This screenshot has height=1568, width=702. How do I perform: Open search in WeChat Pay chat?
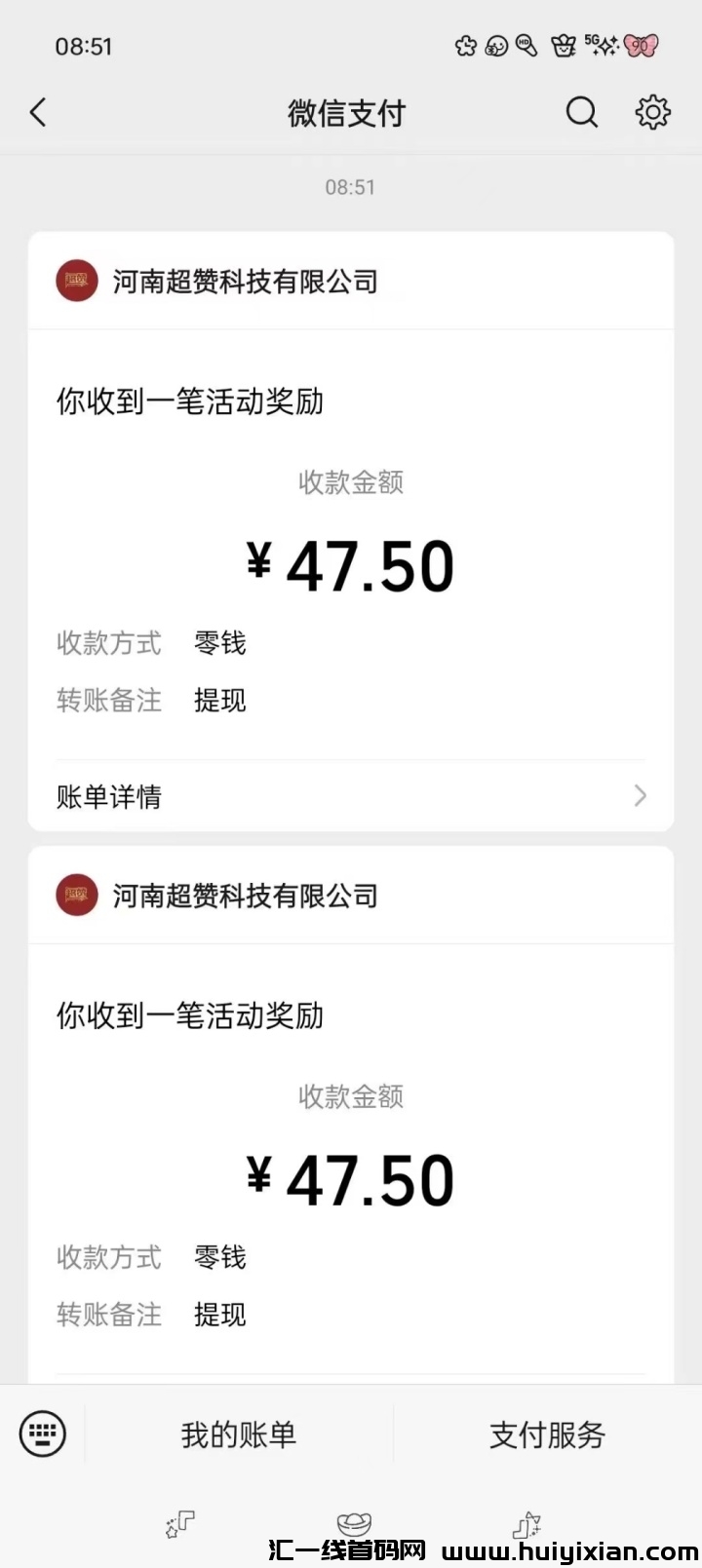point(582,113)
